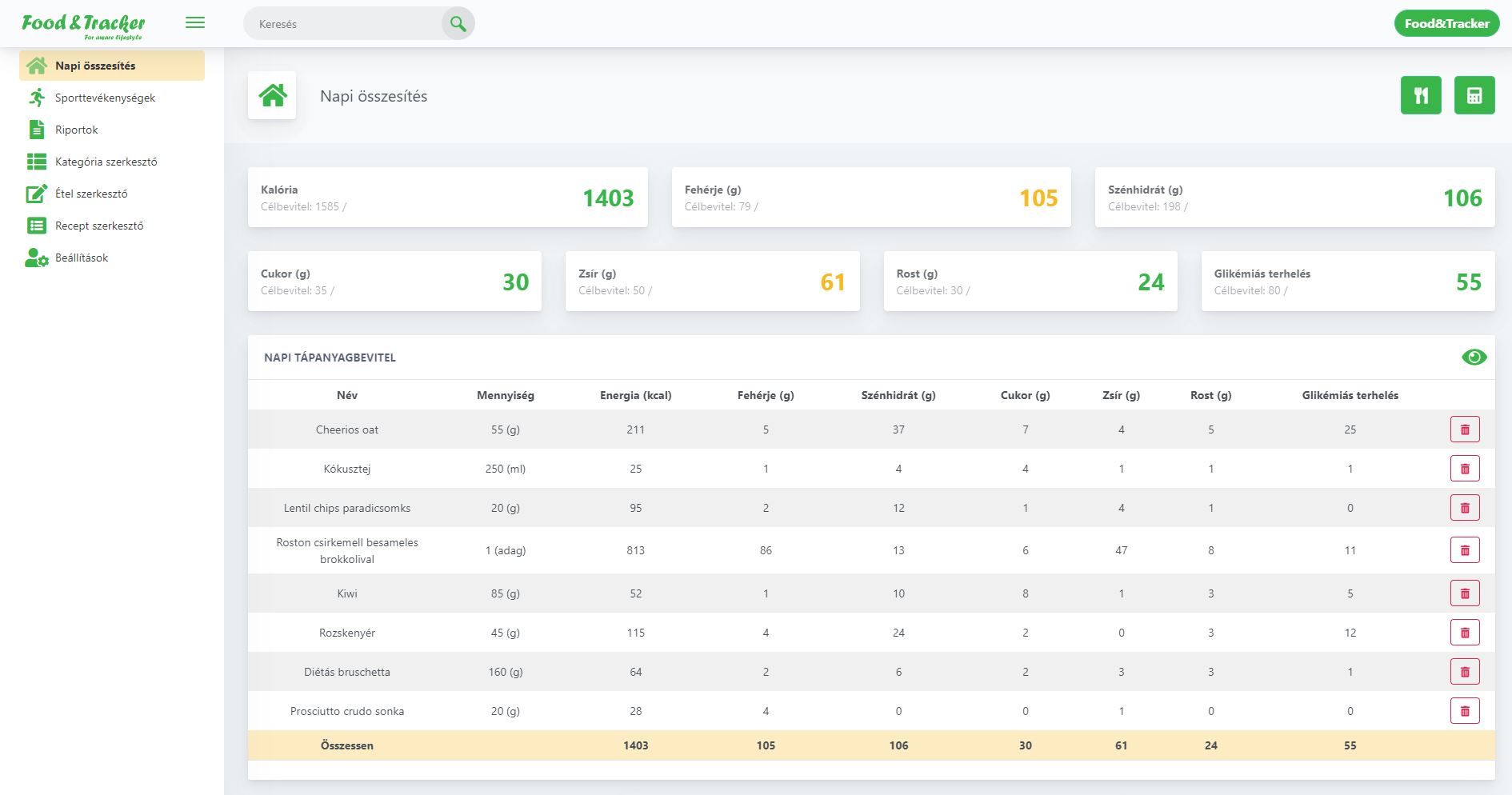Click the Kiwi name cell
This screenshot has height=795, width=1512.
click(x=347, y=593)
